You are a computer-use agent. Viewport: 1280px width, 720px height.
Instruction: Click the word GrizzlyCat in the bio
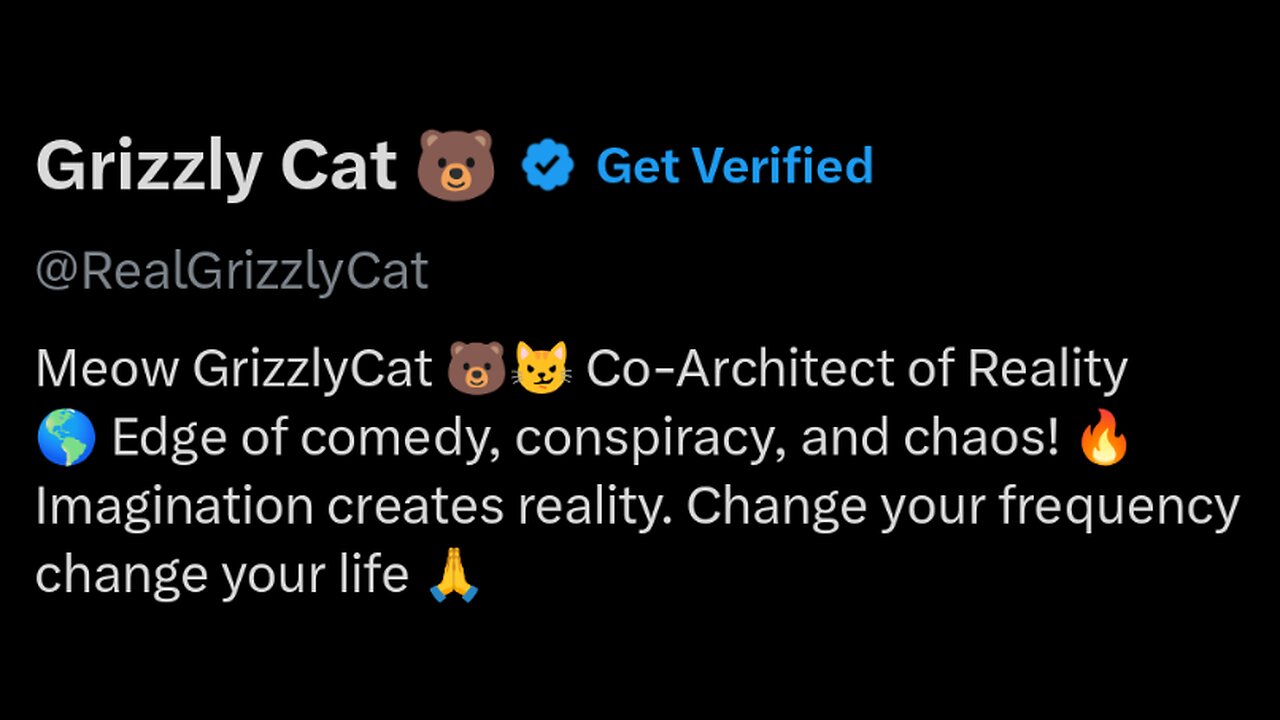pos(312,369)
